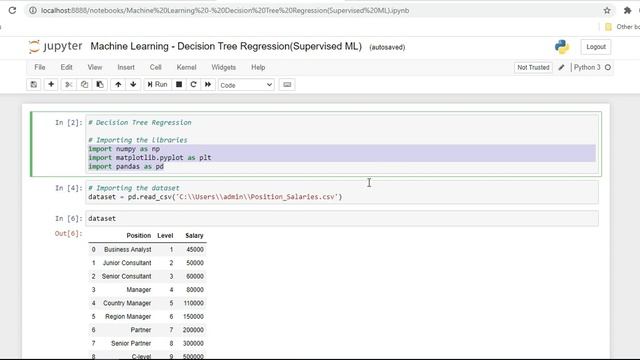Click the 'In [2]:' prompt
The height and width of the screenshot is (360, 640).
pyautogui.click(x=69, y=122)
